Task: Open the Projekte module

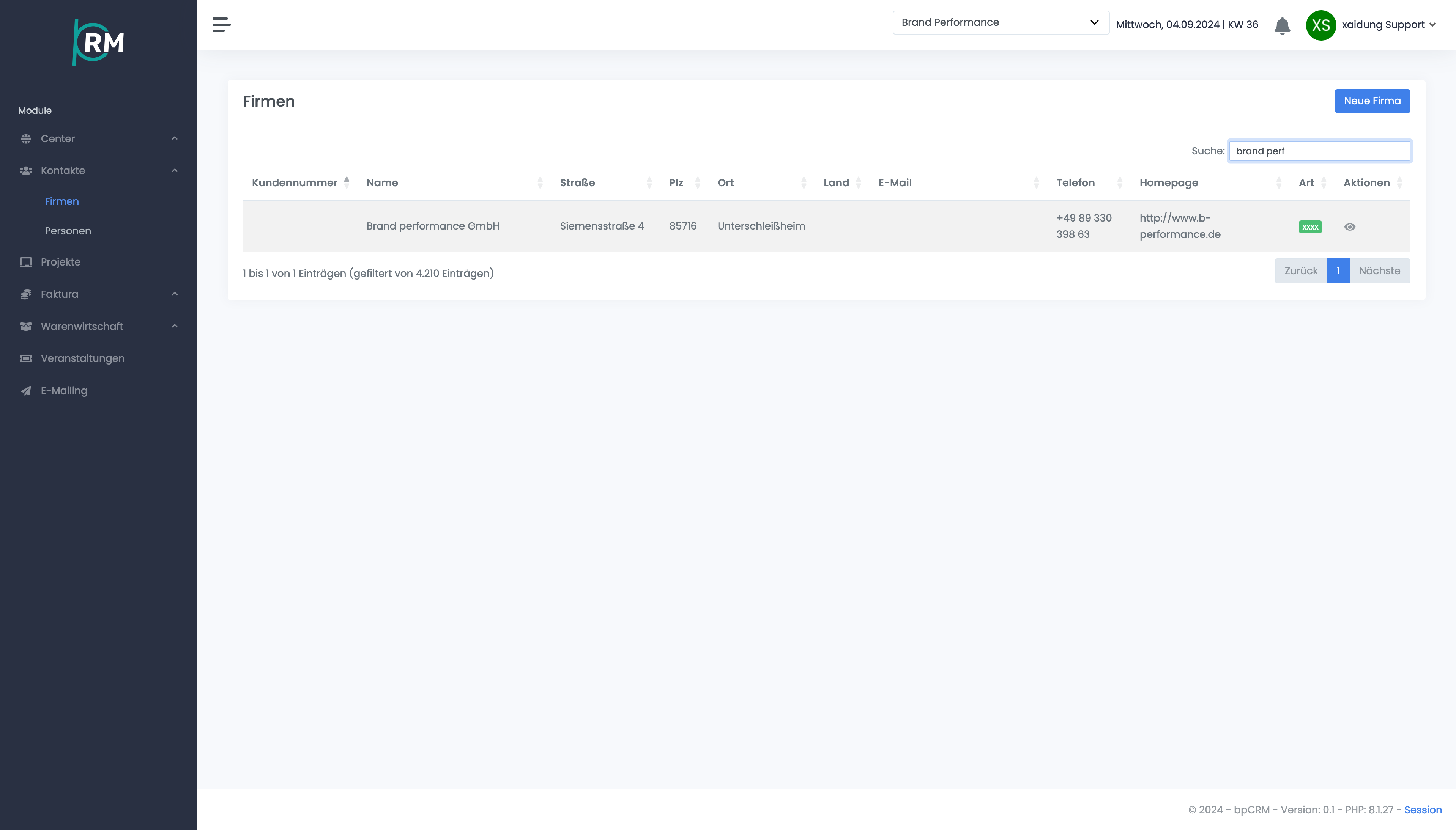Action: click(60, 262)
